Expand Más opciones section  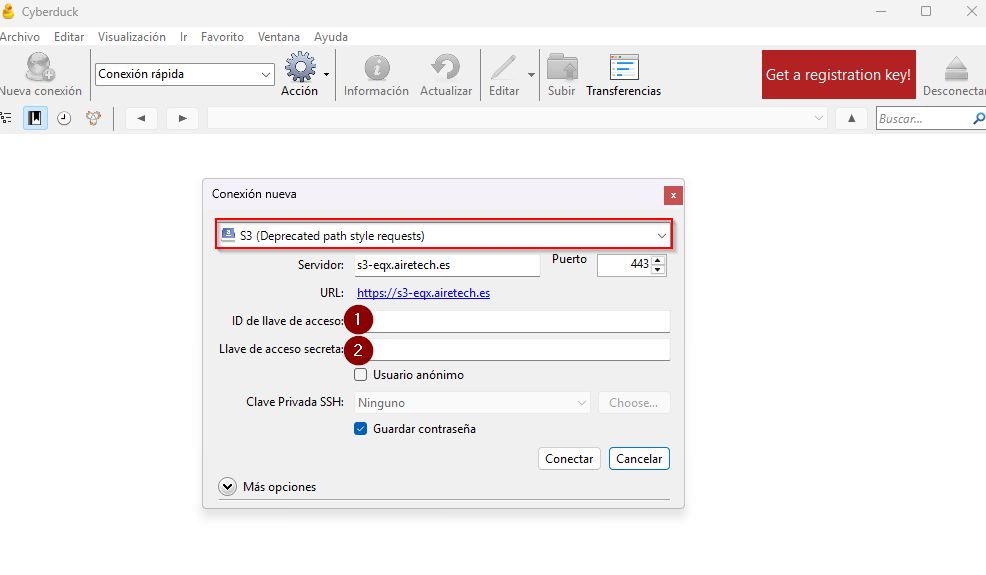coord(228,486)
